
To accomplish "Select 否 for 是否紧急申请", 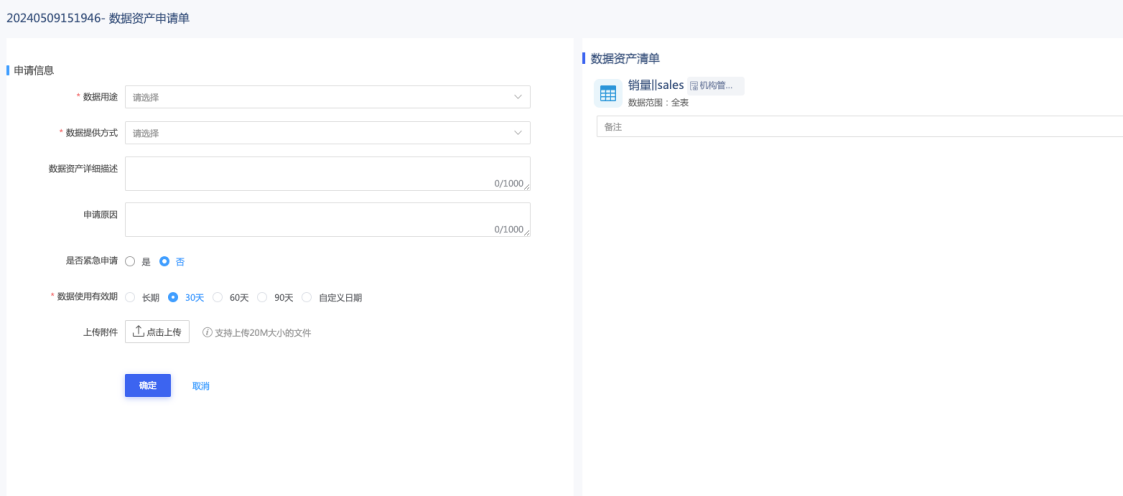I will click(x=164, y=262).
